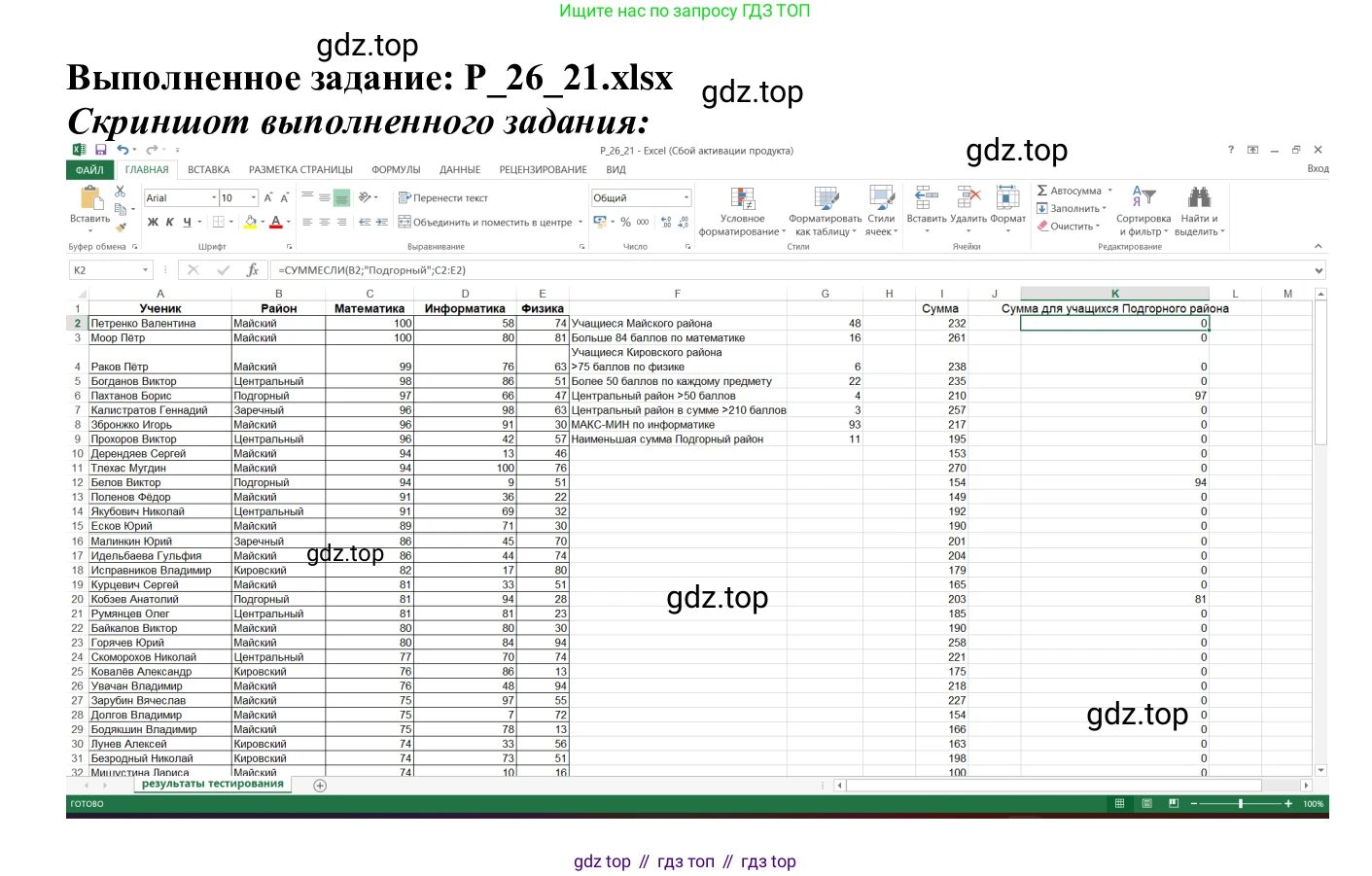Switch to the ФОРМУЛЫ tab
Viewport: 1372px width, 876px height.
396,170
